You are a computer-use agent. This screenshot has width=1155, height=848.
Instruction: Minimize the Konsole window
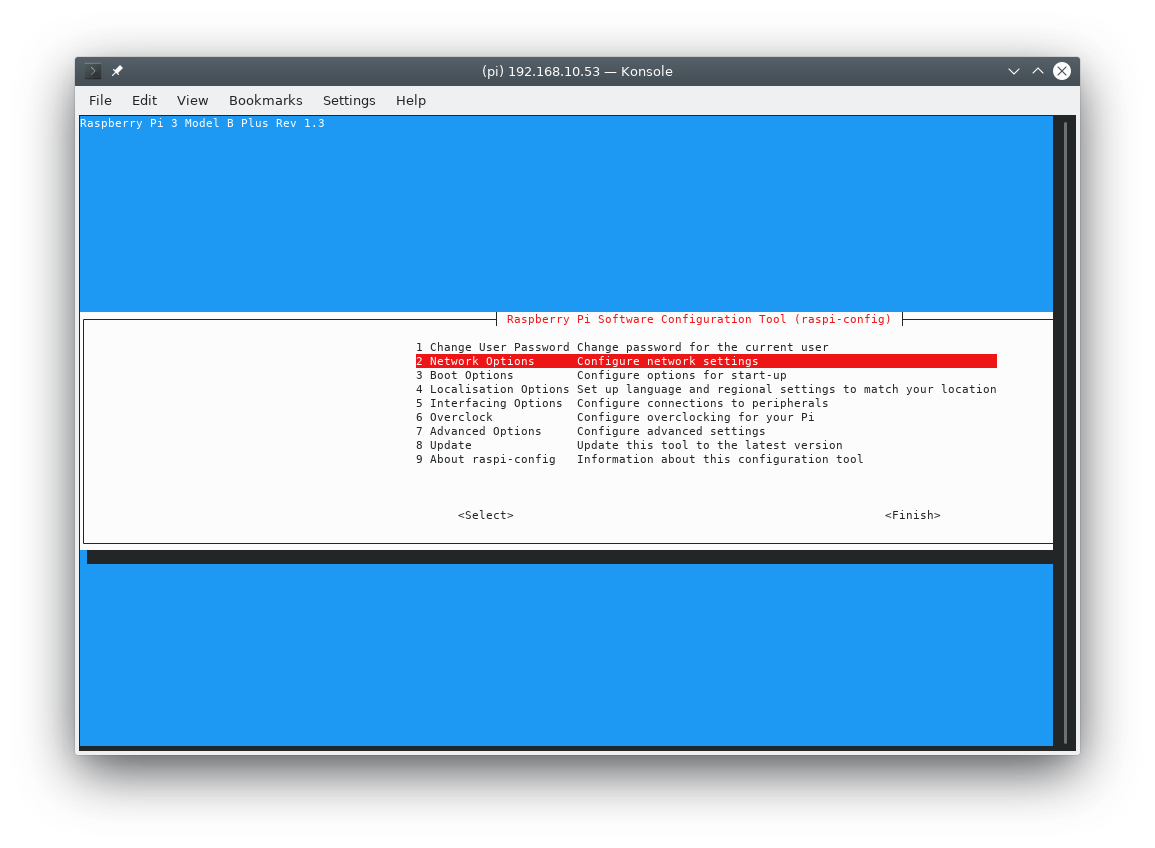(x=1014, y=71)
